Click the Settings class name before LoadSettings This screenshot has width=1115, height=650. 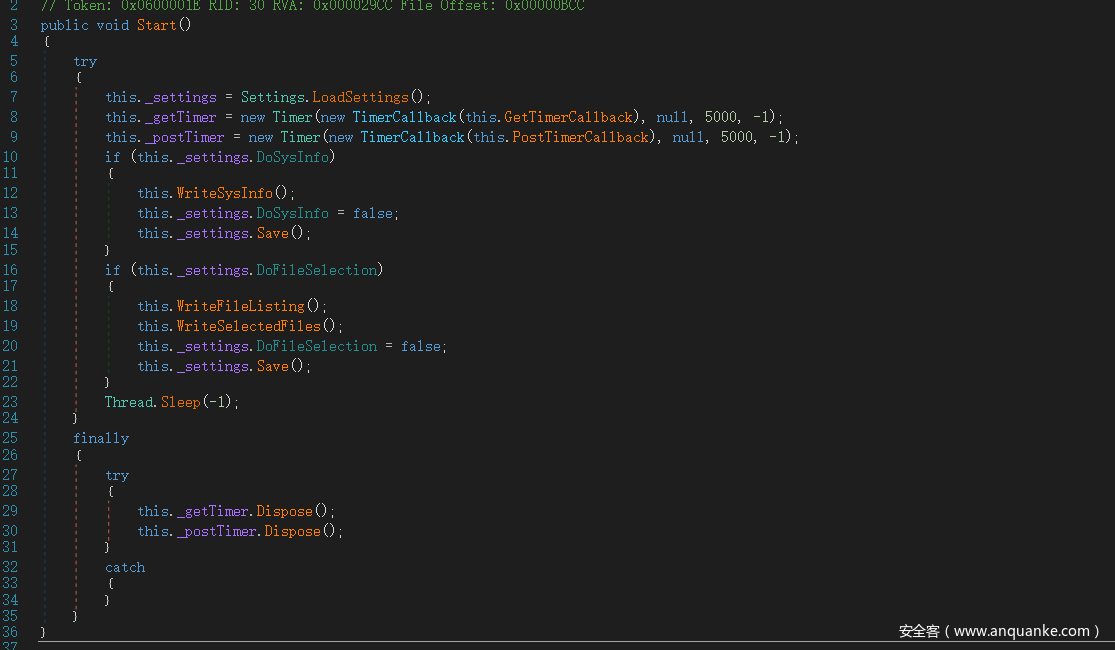273,97
